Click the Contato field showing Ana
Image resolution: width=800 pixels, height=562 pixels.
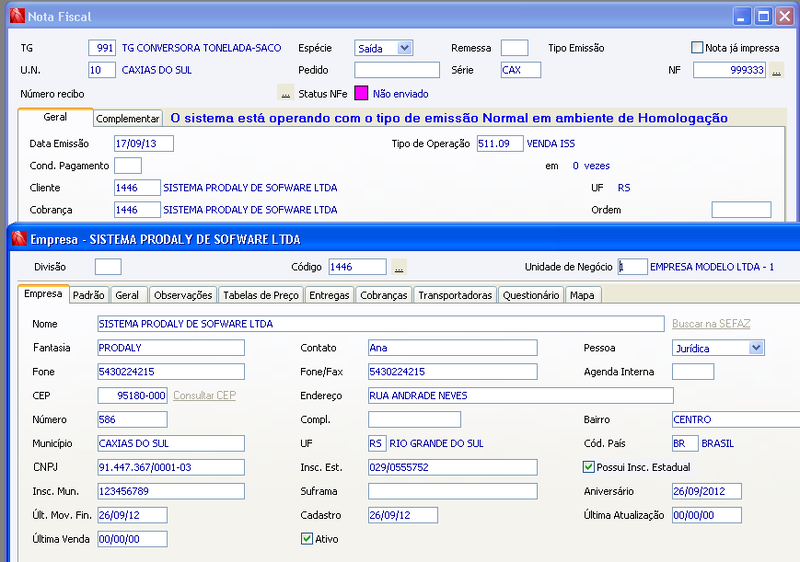(453, 348)
